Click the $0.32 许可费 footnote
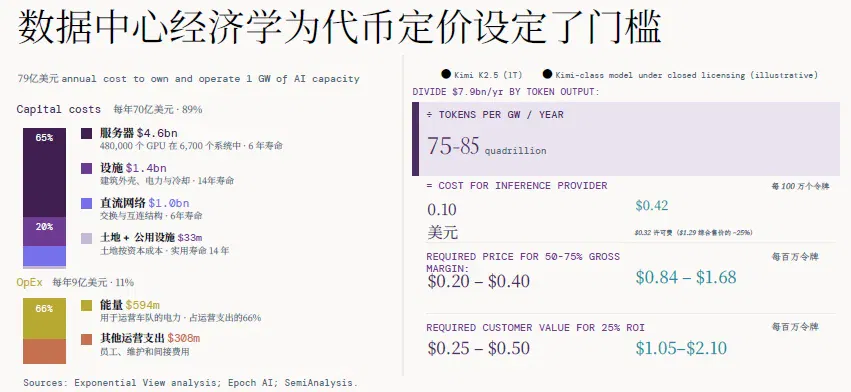Image resolution: width=851 pixels, height=392 pixels. (x=693, y=232)
